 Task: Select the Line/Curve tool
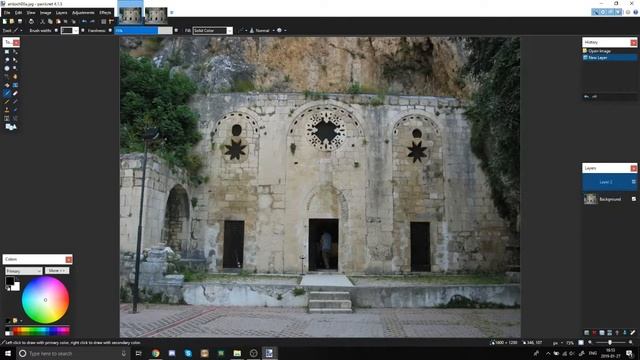coord(15,118)
